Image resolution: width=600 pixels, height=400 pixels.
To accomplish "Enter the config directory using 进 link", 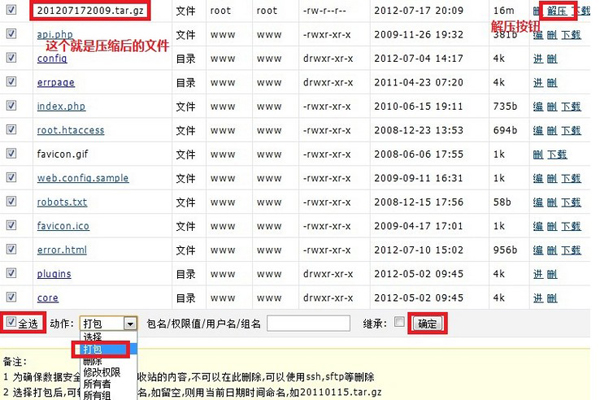I will (538, 58).
